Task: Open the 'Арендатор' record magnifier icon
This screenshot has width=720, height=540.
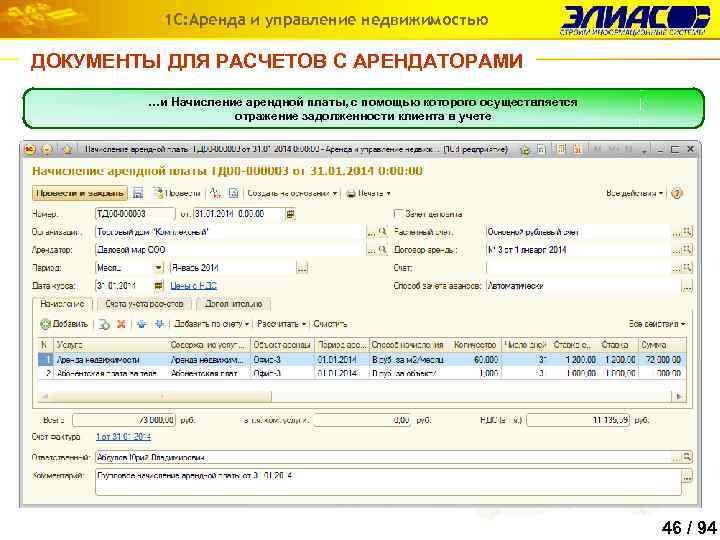Action: (x=382, y=250)
